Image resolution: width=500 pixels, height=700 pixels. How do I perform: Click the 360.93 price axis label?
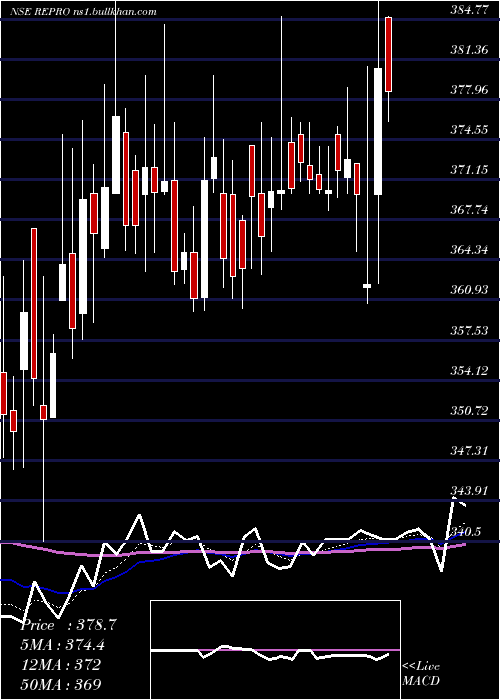click(x=469, y=290)
